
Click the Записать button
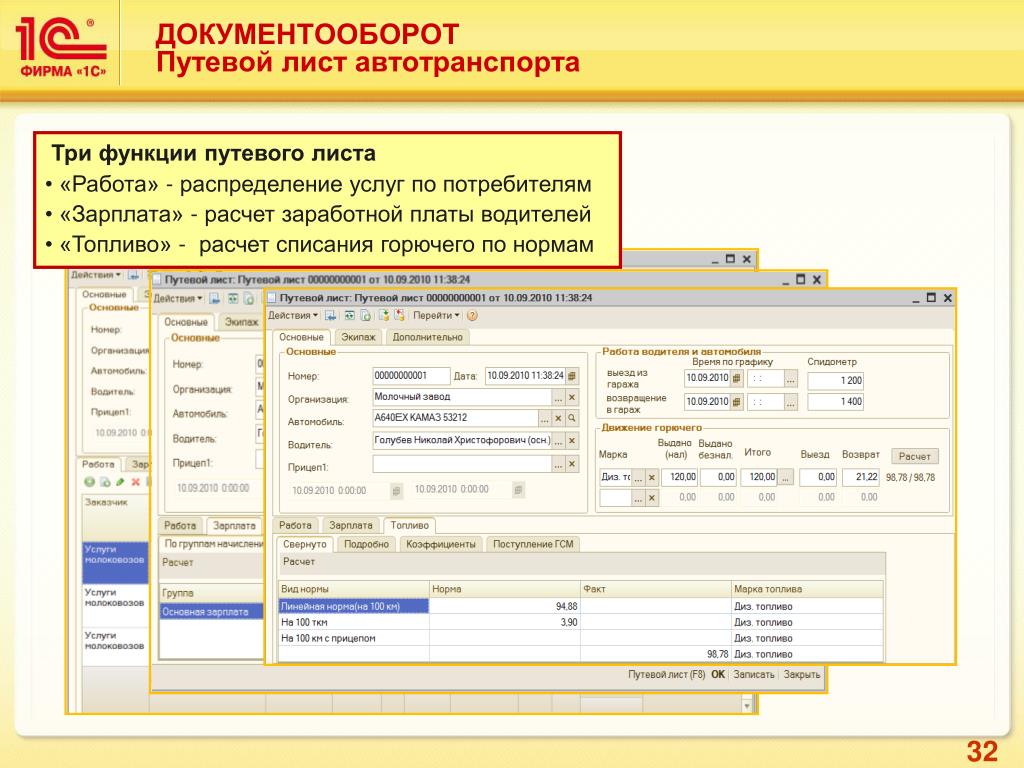click(754, 675)
